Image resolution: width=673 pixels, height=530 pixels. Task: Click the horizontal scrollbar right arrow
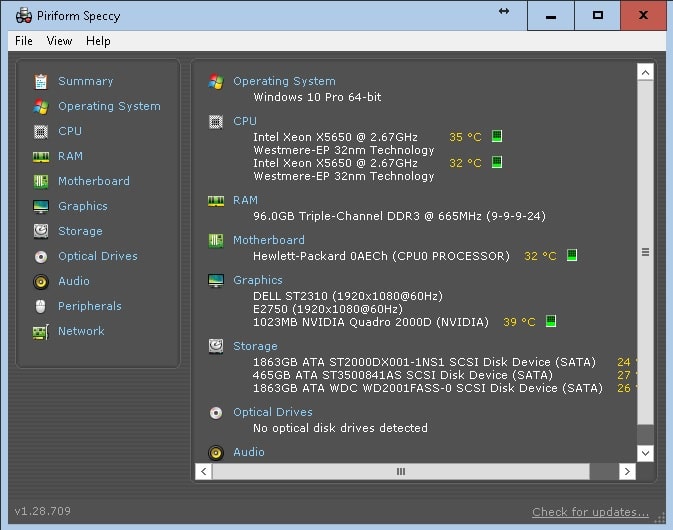coord(627,472)
